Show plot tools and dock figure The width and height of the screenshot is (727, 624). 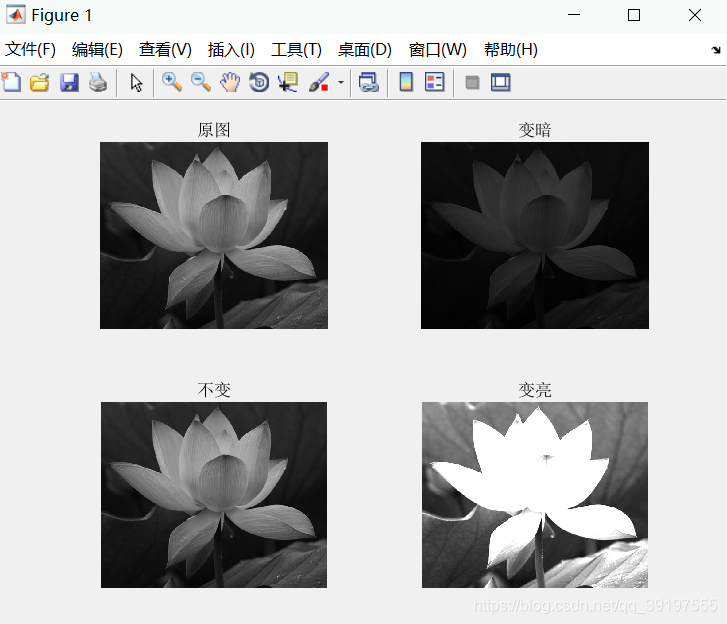pyautogui.click(x=501, y=83)
